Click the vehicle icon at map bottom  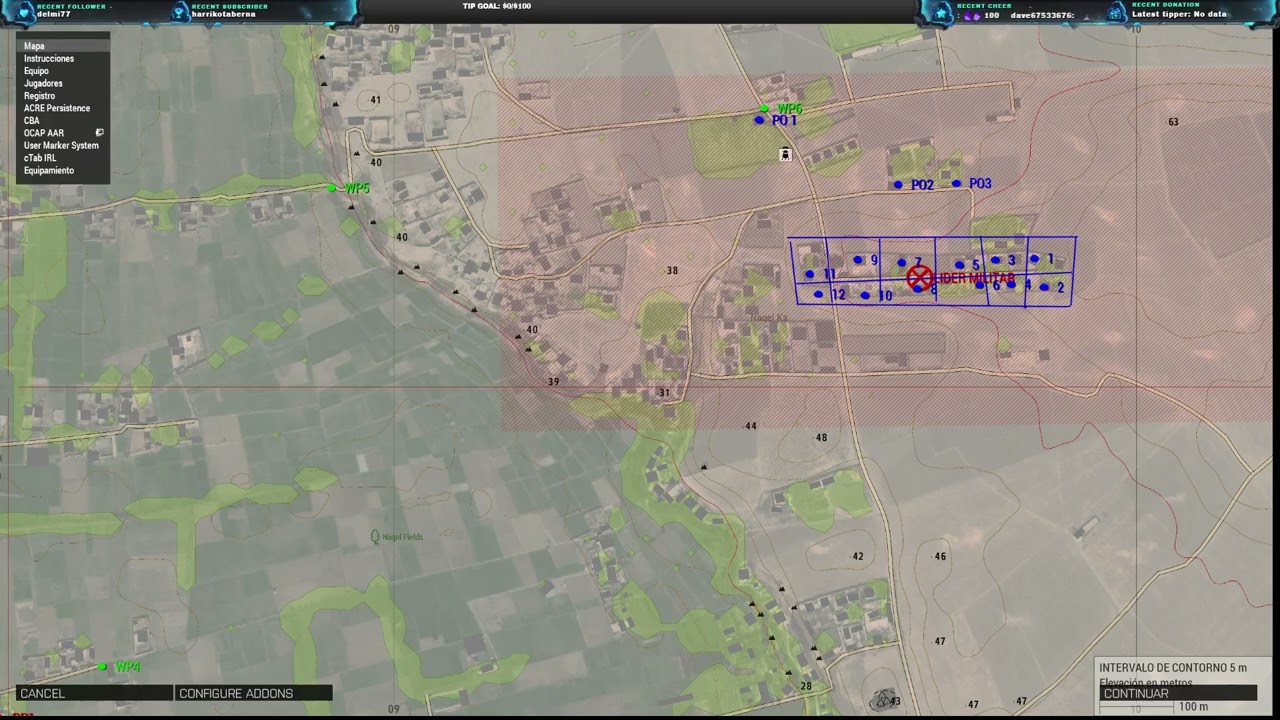point(882,698)
